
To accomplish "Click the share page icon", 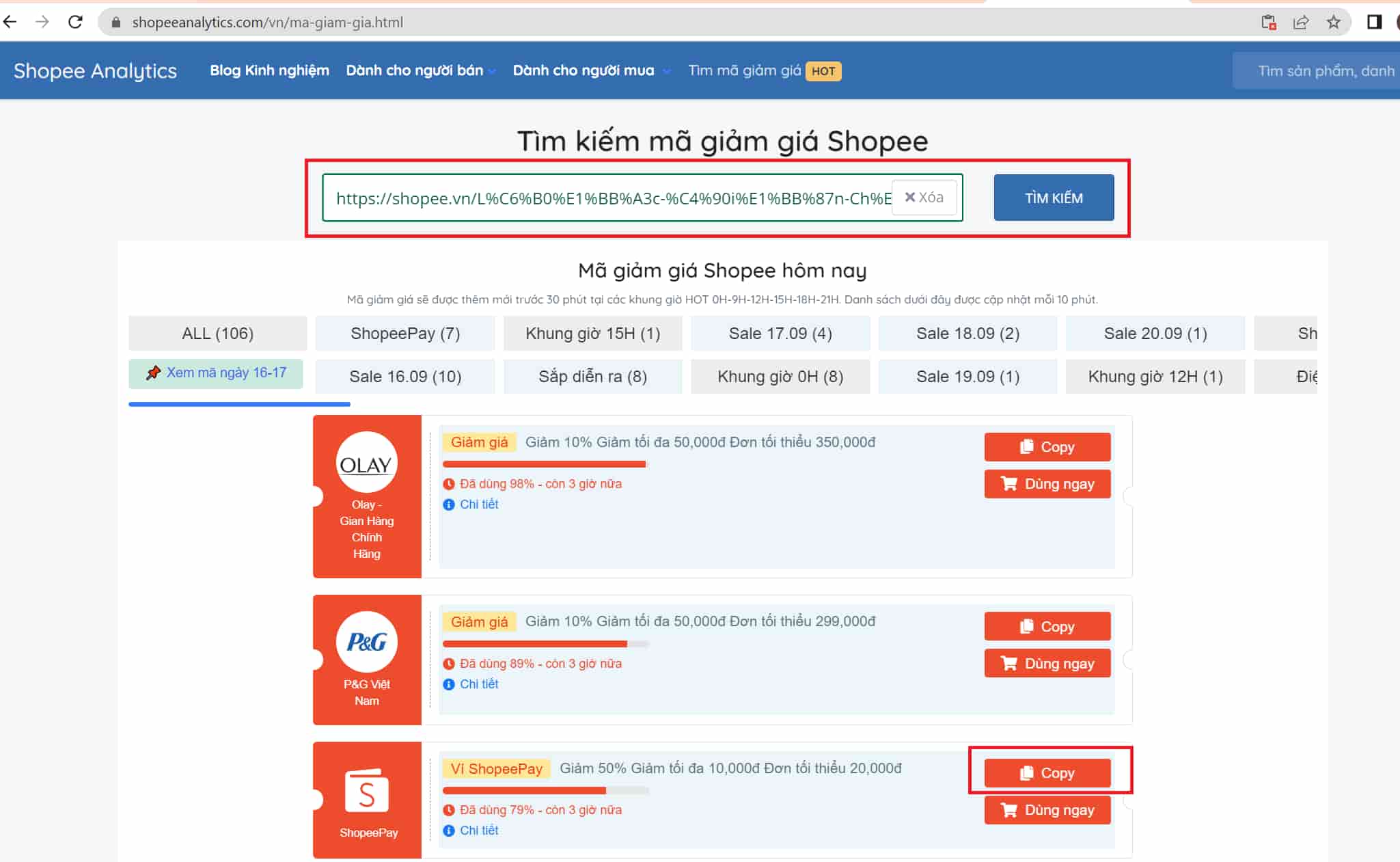I will click(1300, 22).
